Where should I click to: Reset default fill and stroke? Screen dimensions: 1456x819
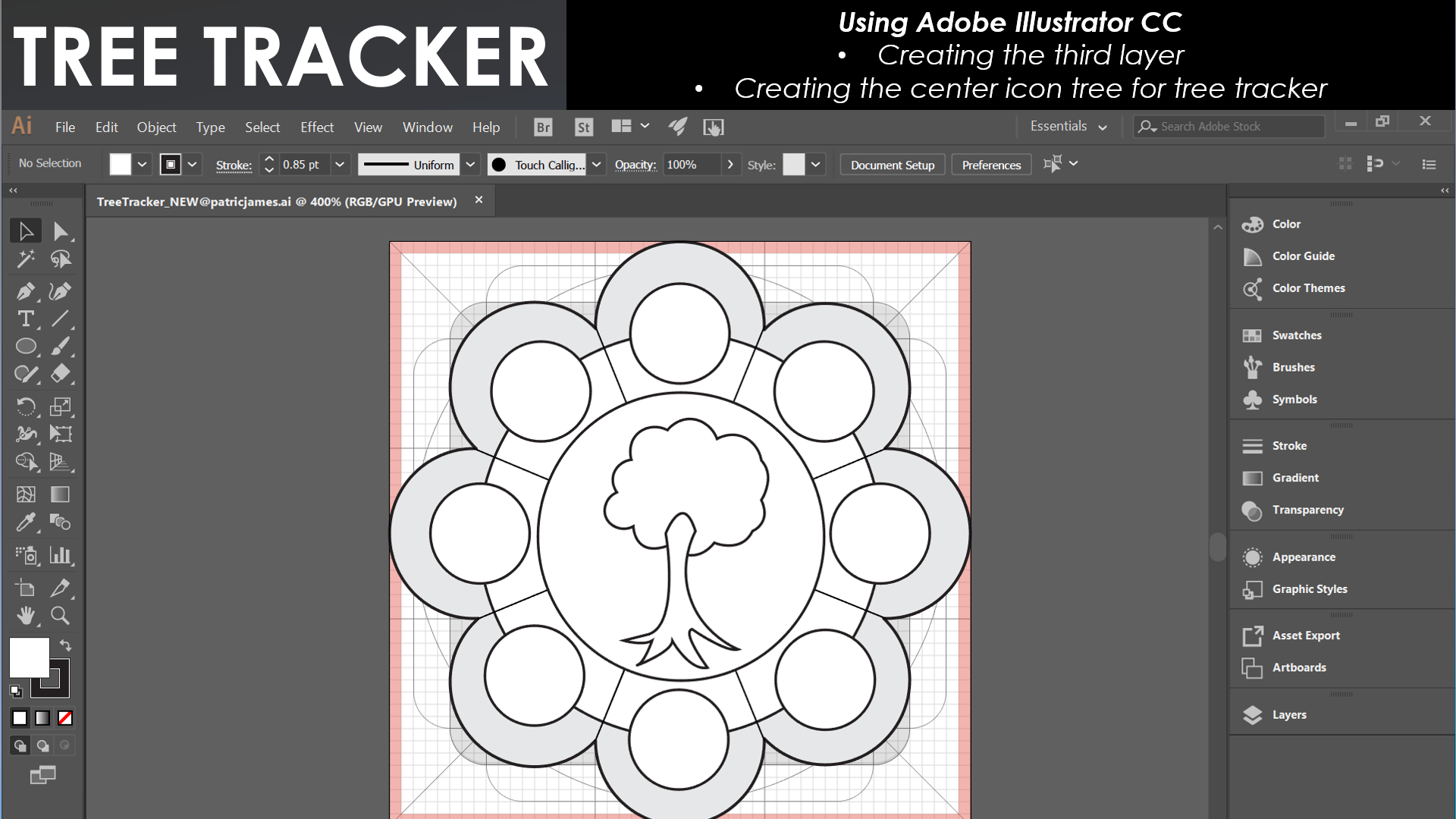click(16, 691)
